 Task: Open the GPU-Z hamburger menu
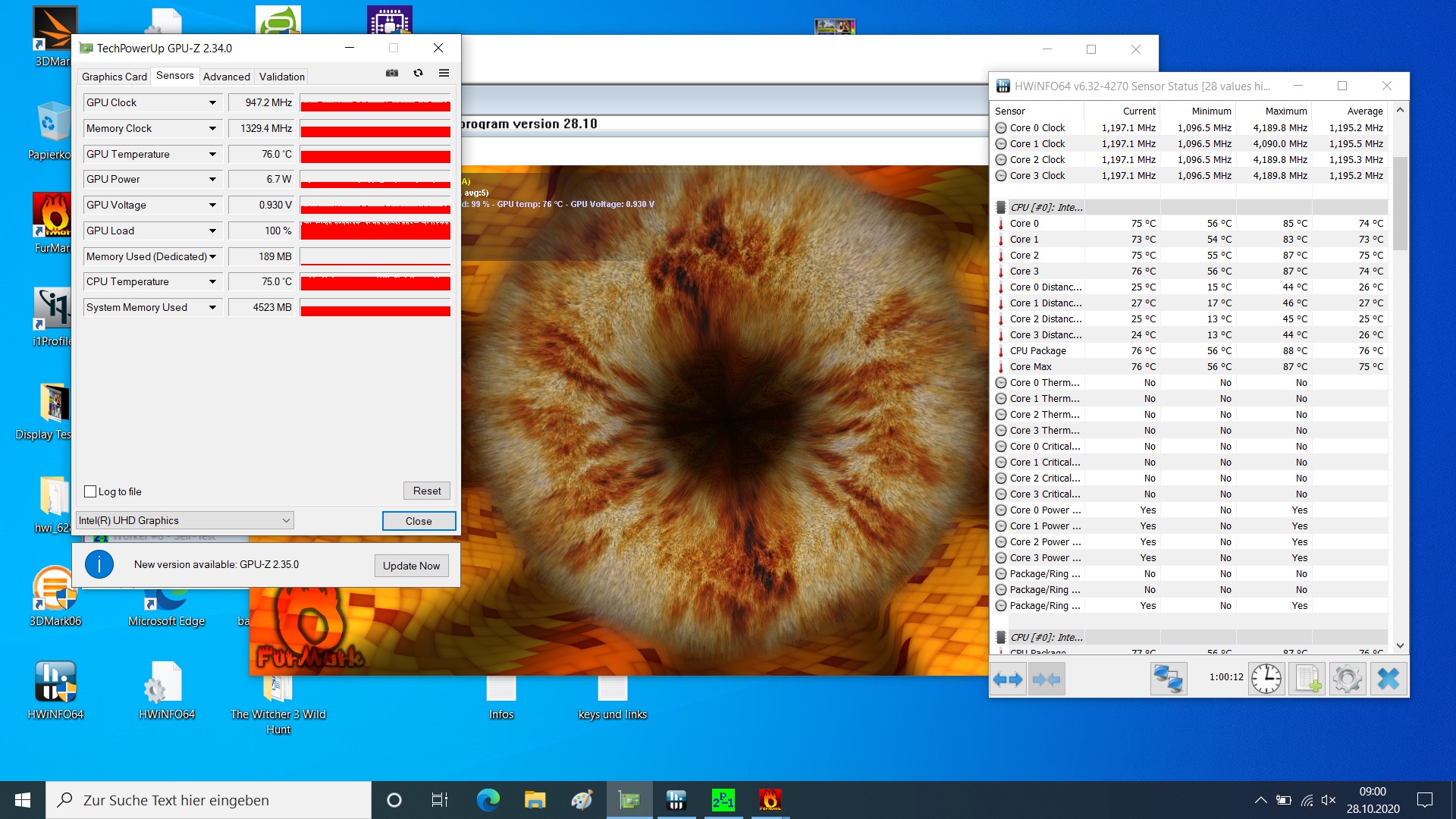click(444, 74)
